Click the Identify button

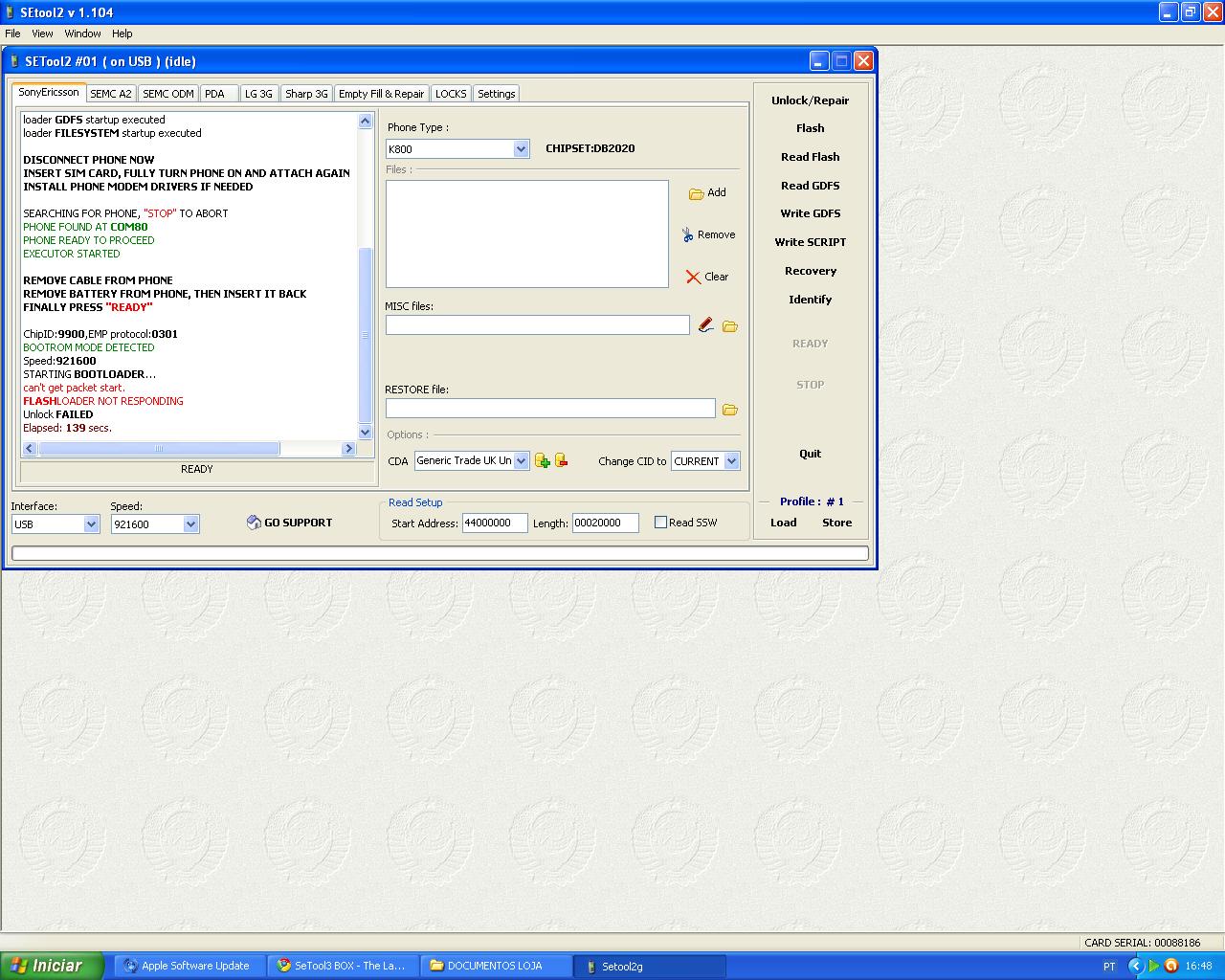pos(811,300)
